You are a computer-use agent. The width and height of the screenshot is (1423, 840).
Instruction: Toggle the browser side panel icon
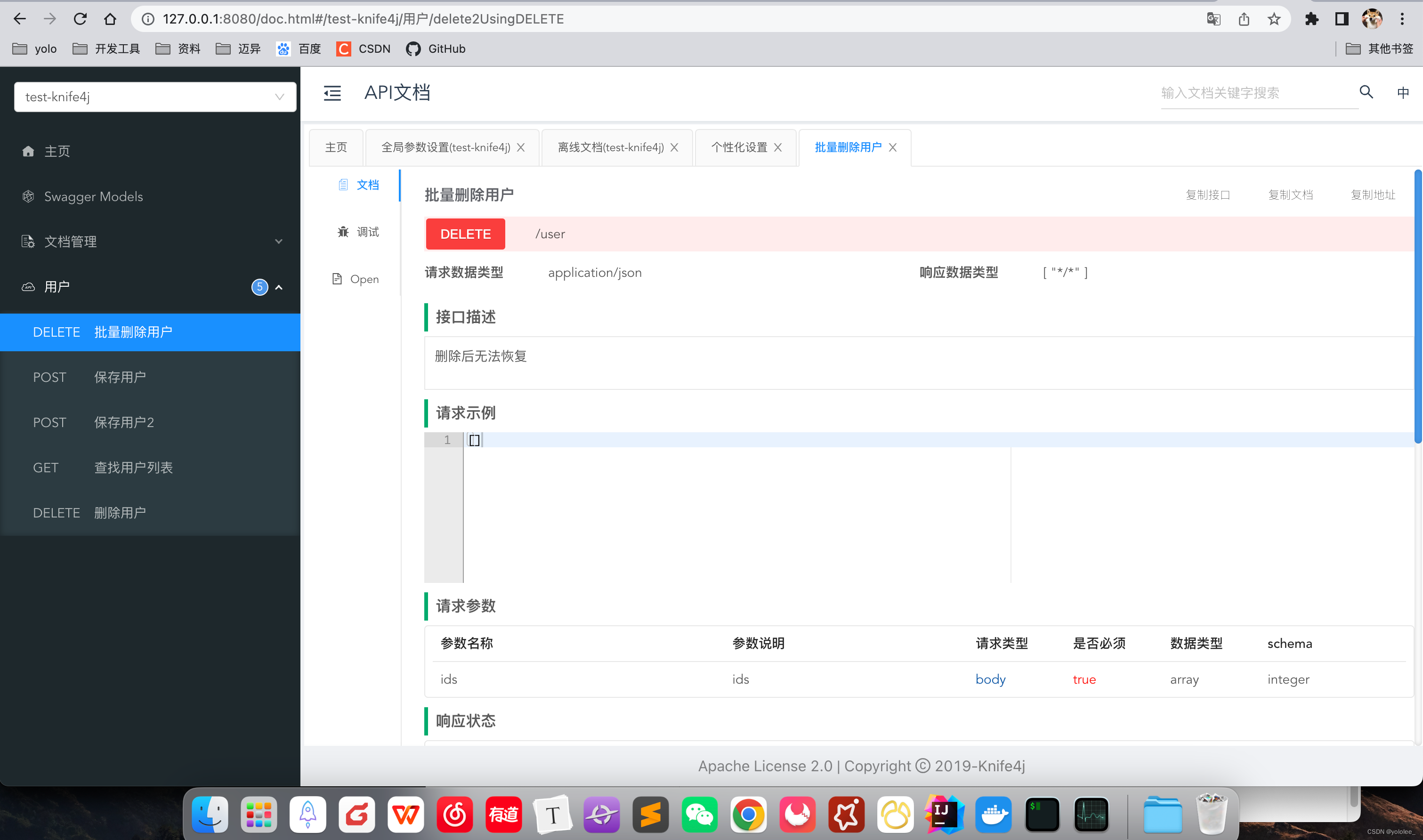(1342, 19)
